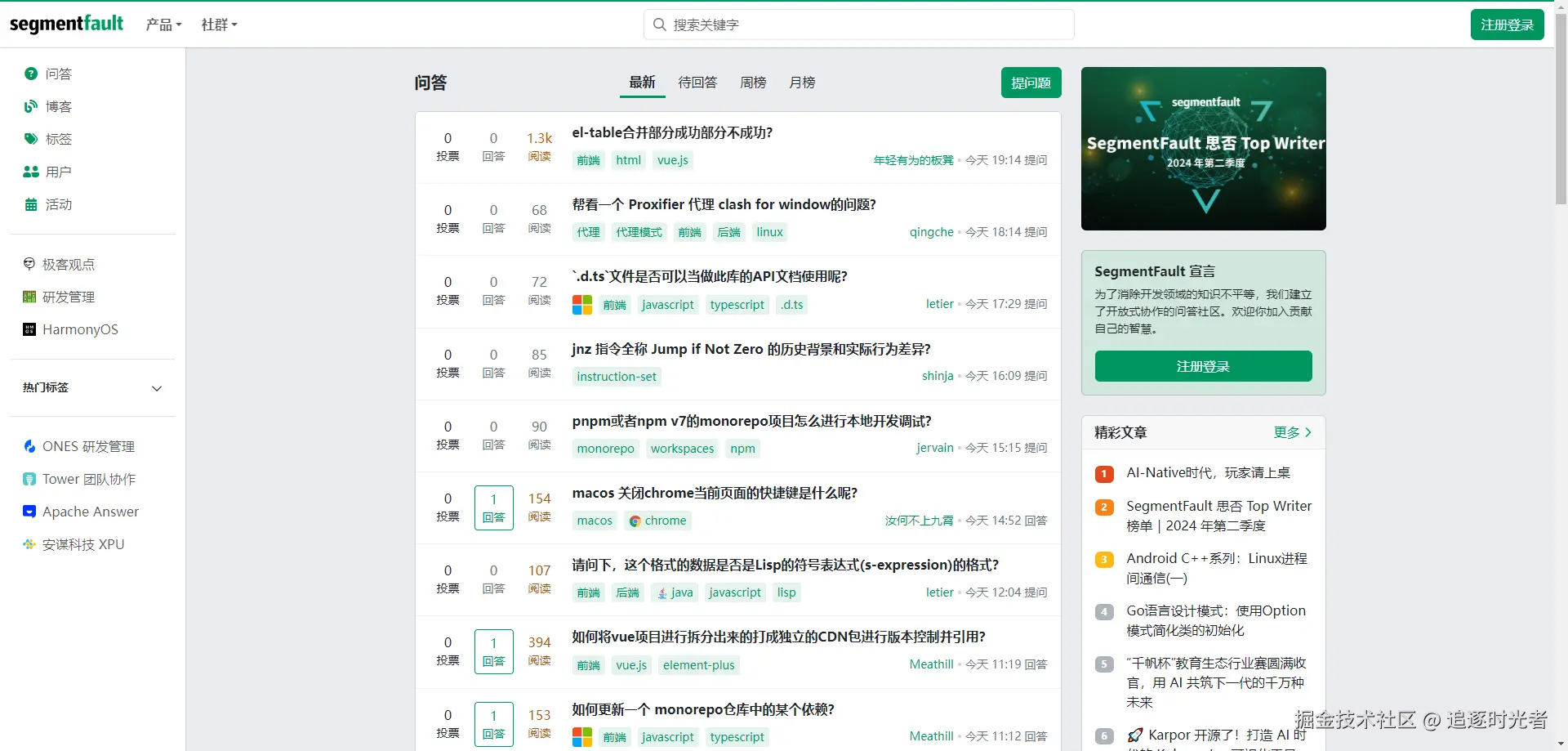This screenshot has height=751, width=1568.
Task: Click the 问答 question-mark icon in sidebar
Action: (31, 74)
